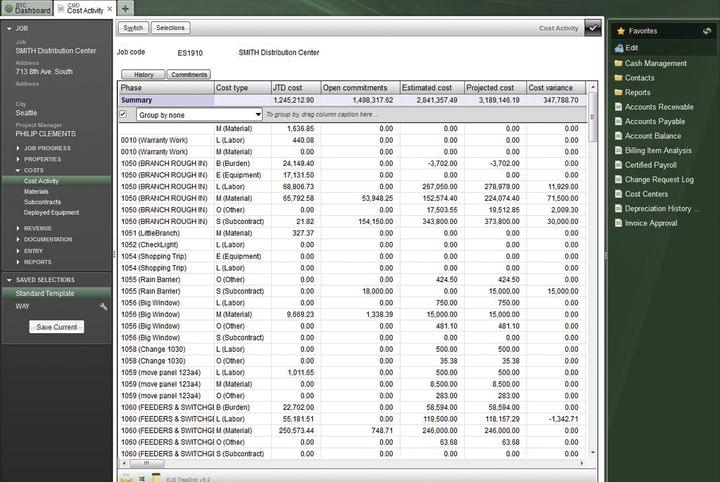Click the Edit favorites icon

(x=619, y=48)
